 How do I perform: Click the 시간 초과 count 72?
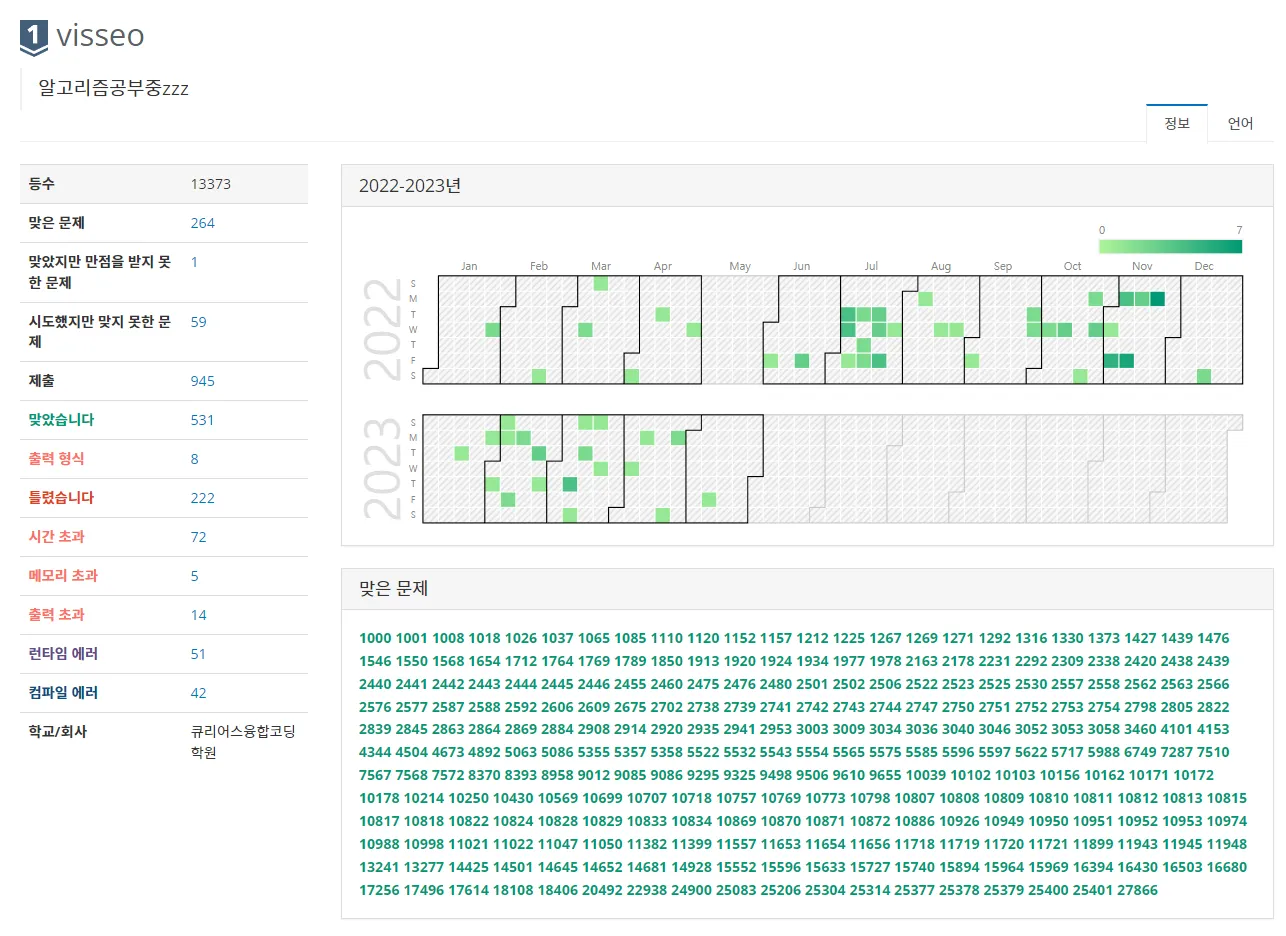[198, 537]
